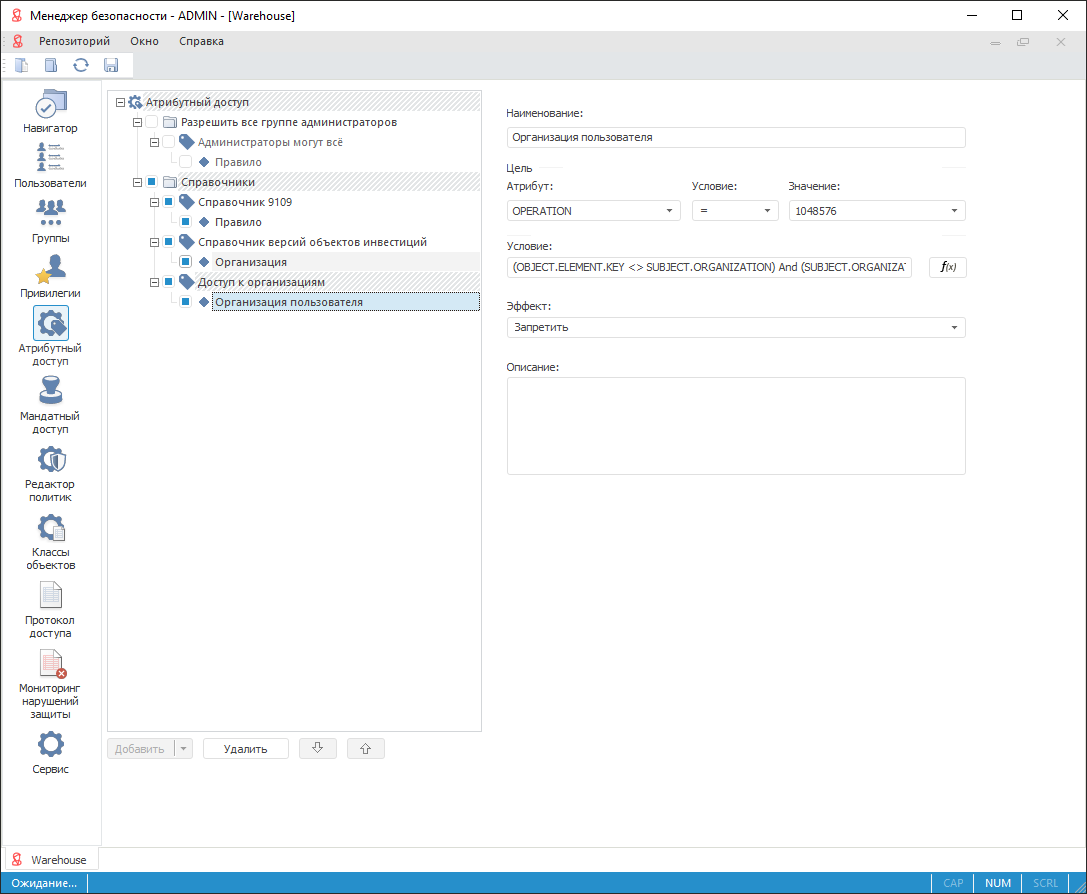Screen dimensions: 1087x894
Task: Click the Удалить button
Action: click(245, 749)
